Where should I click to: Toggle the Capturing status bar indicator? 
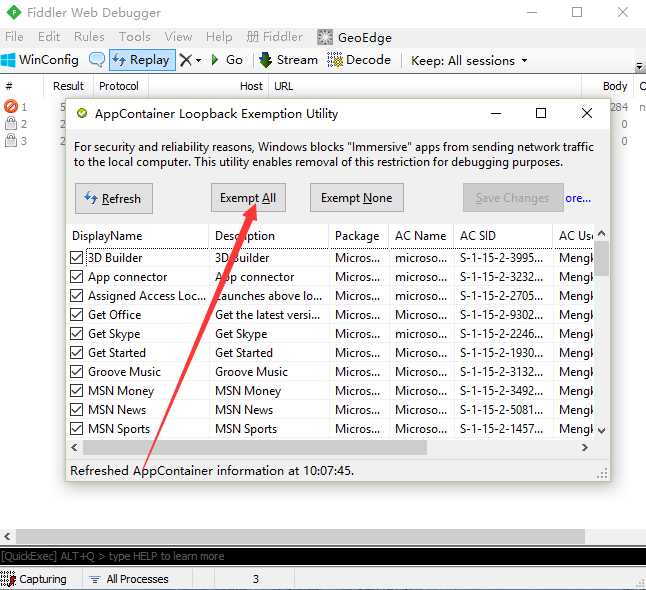point(34,579)
